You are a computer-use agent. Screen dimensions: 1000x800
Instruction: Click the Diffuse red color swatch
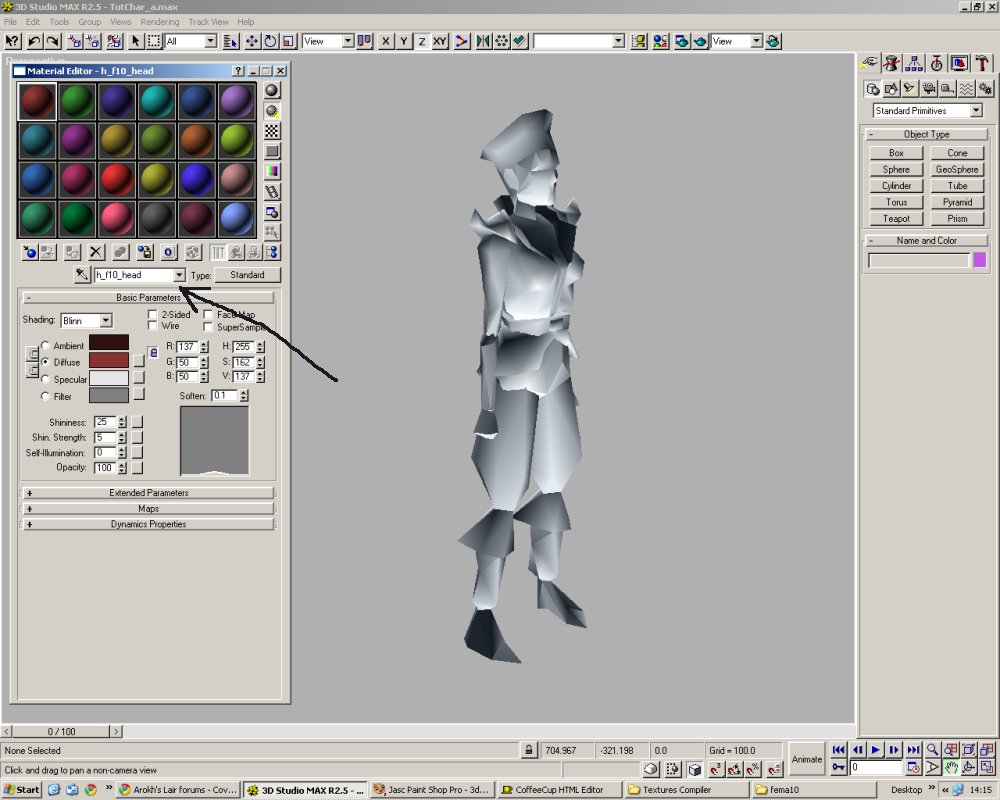[109, 360]
